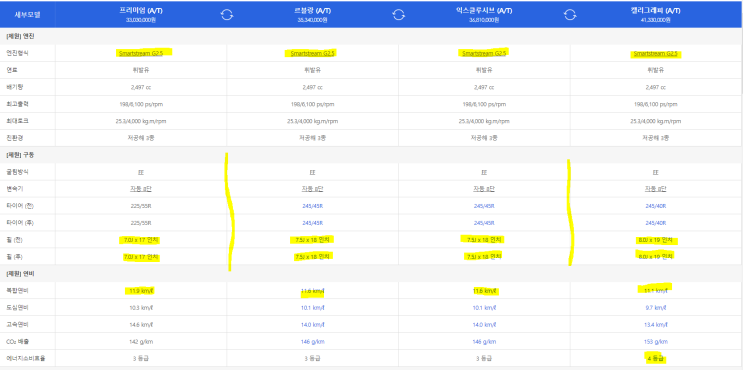Click the 41,330,000원 price
The image size is (743, 370).
click(655, 20)
